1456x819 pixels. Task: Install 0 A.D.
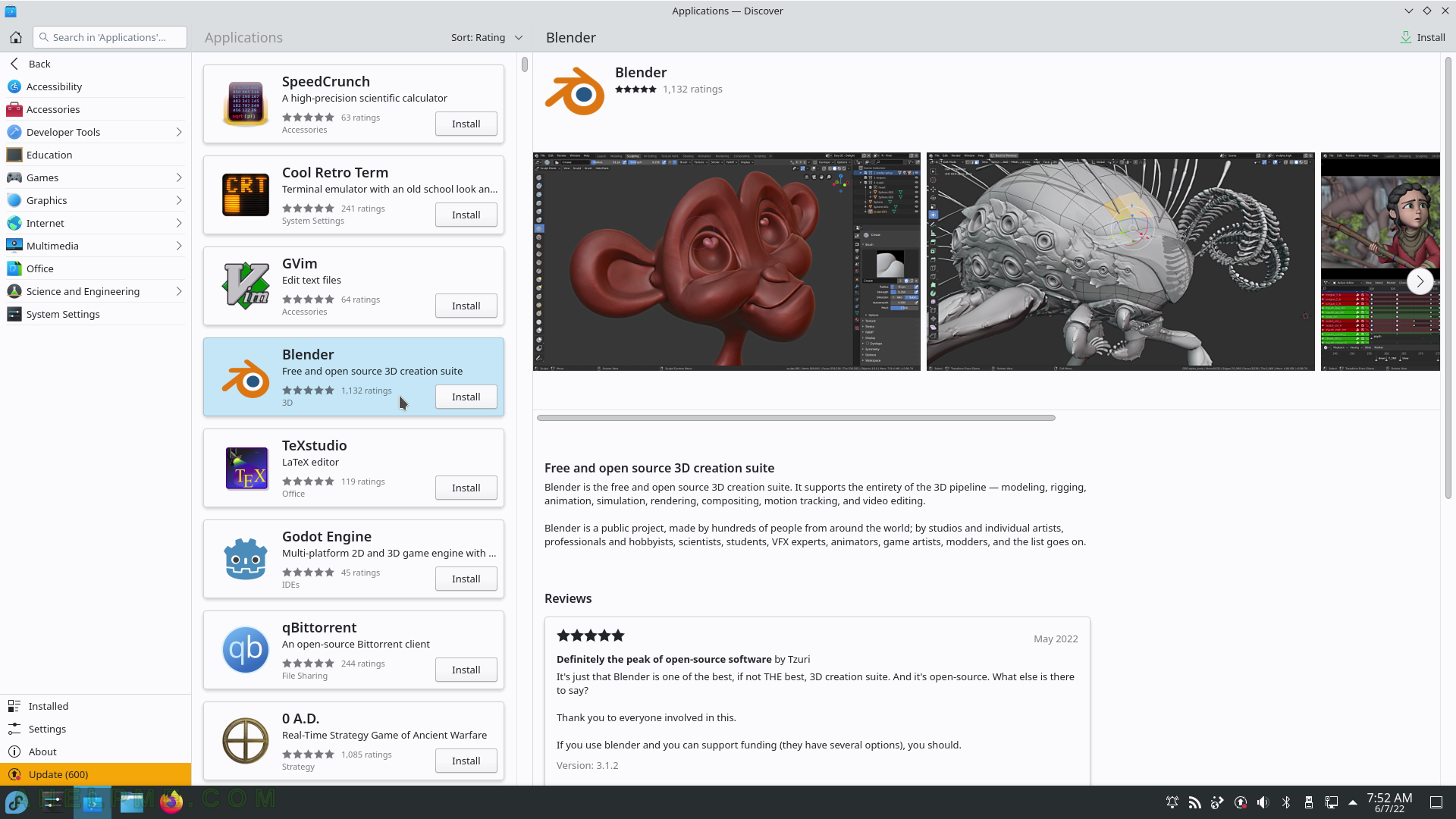pyautogui.click(x=466, y=761)
